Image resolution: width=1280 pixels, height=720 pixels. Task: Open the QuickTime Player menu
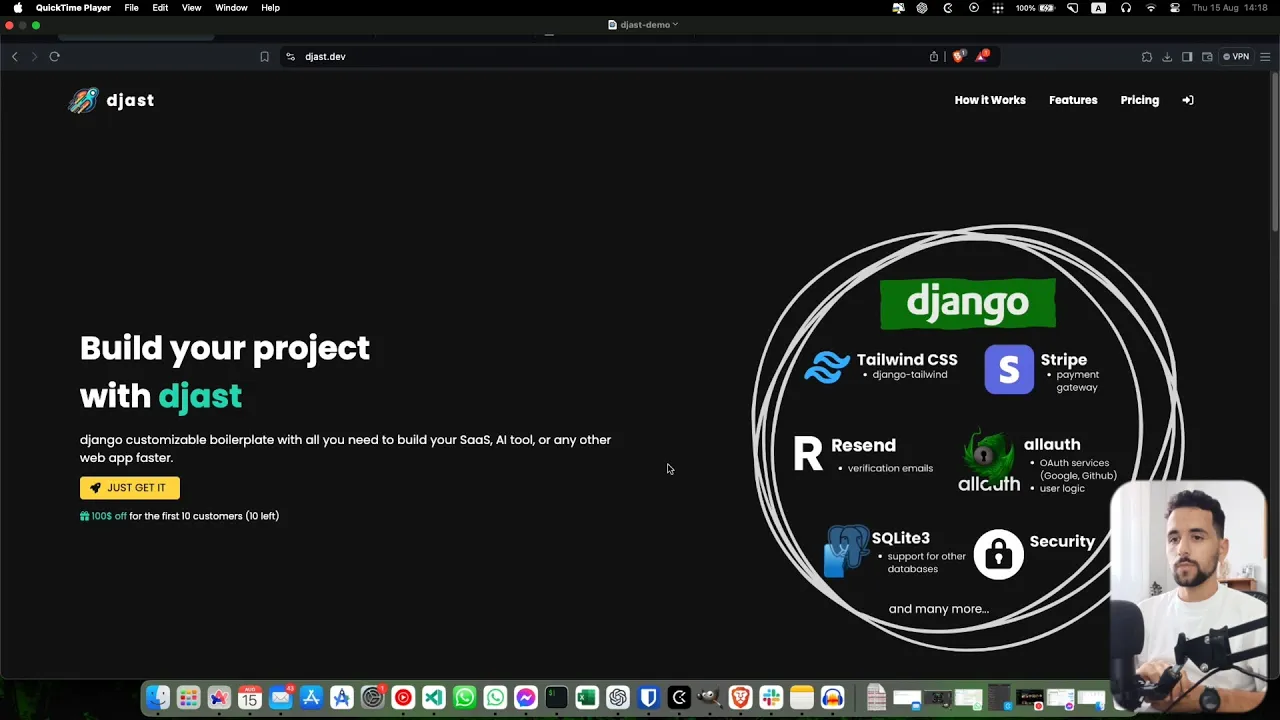point(73,8)
